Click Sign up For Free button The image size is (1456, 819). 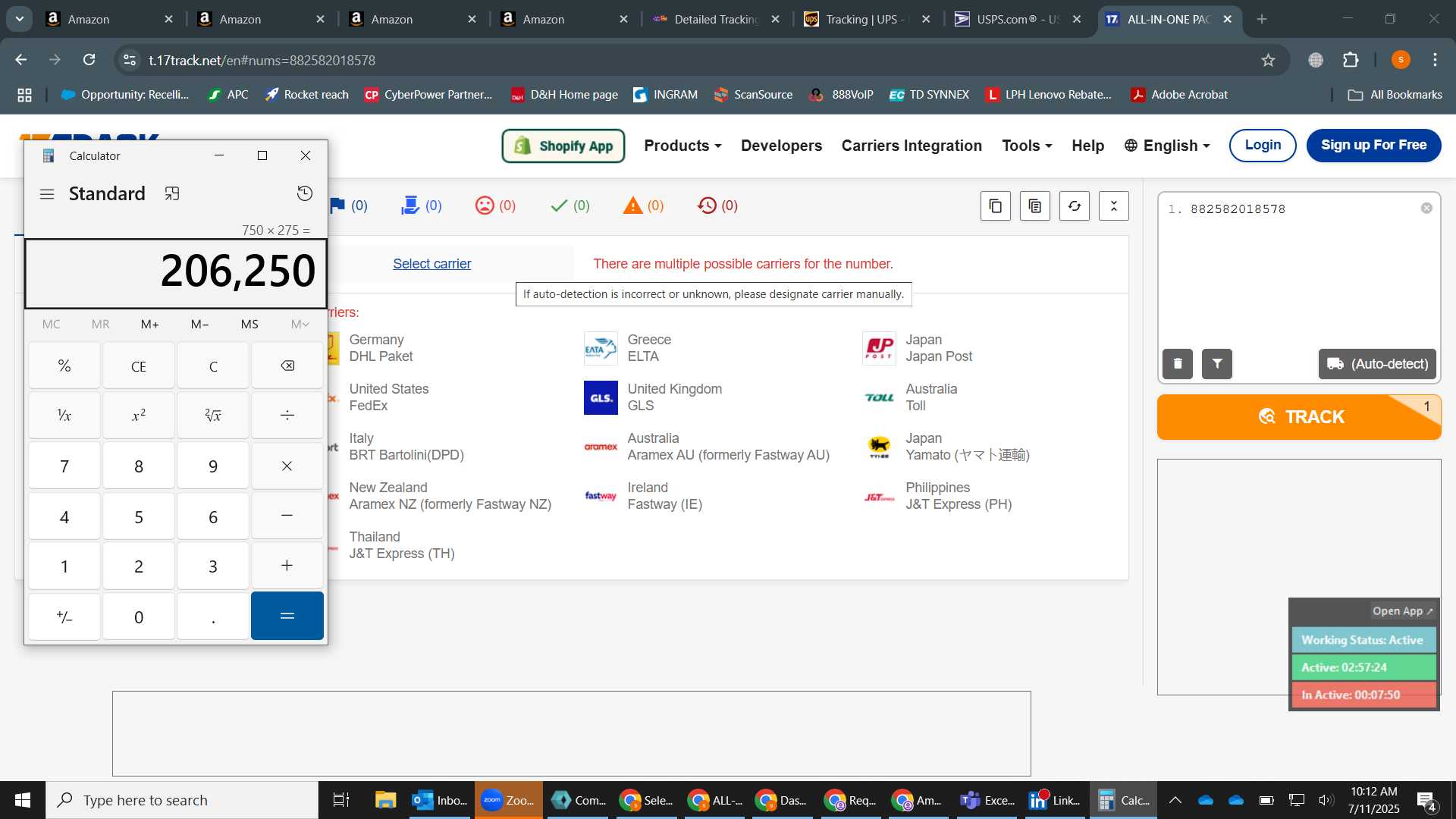click(x=1373, y=146)
